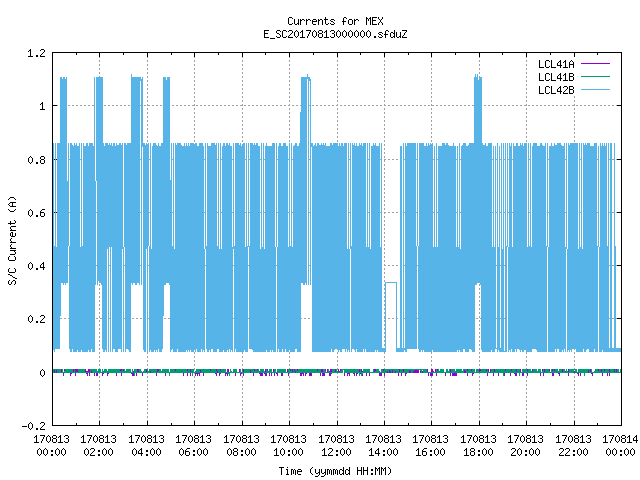
Task: Click the y-axis tick value 0.4
Action: click(x=36, y=266)
